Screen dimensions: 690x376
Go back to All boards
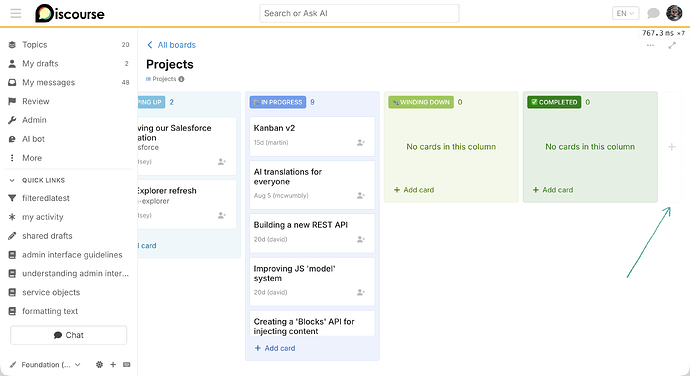click(172, 45)
